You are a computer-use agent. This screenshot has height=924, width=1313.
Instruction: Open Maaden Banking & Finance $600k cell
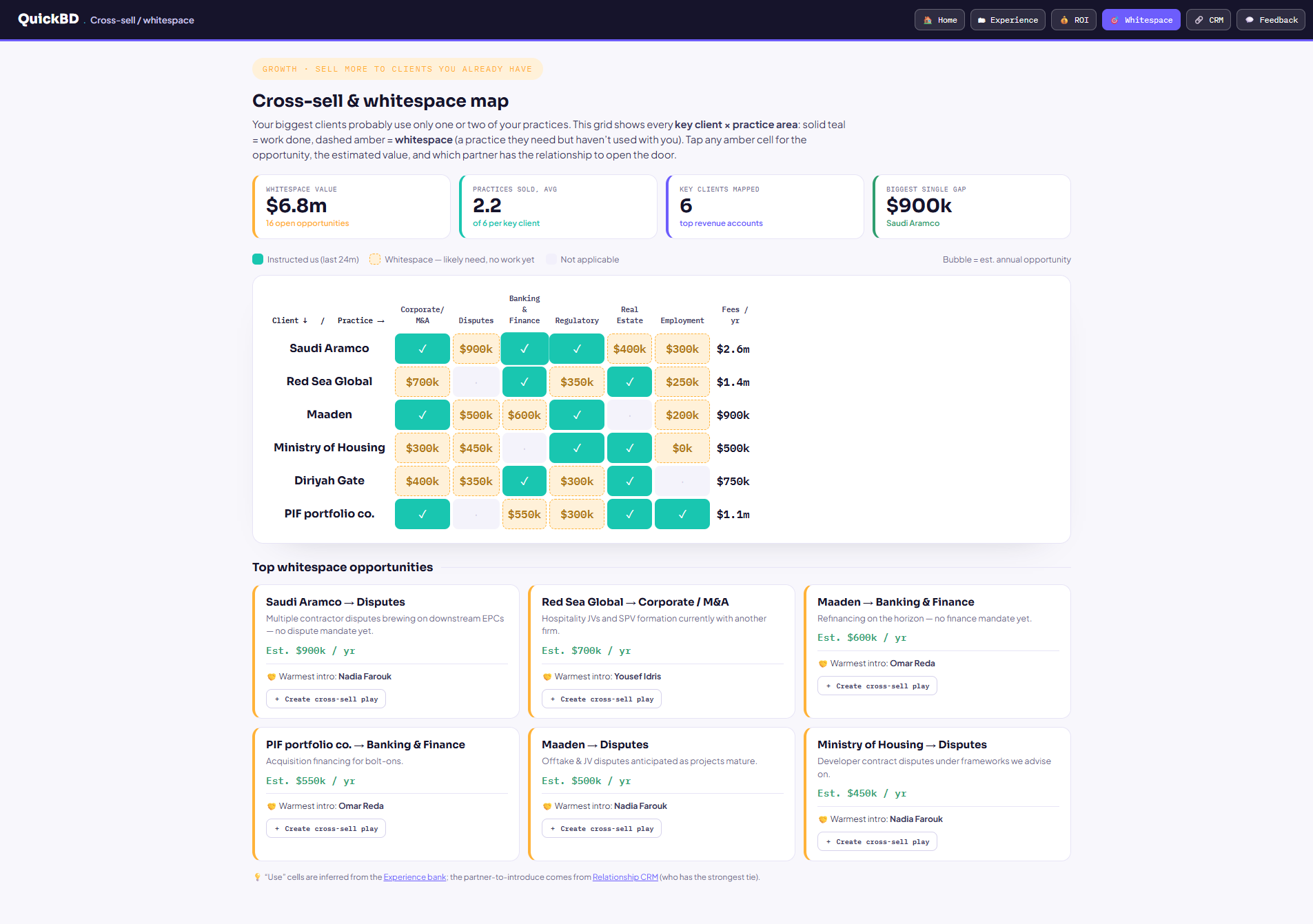(x=525, y=415)
